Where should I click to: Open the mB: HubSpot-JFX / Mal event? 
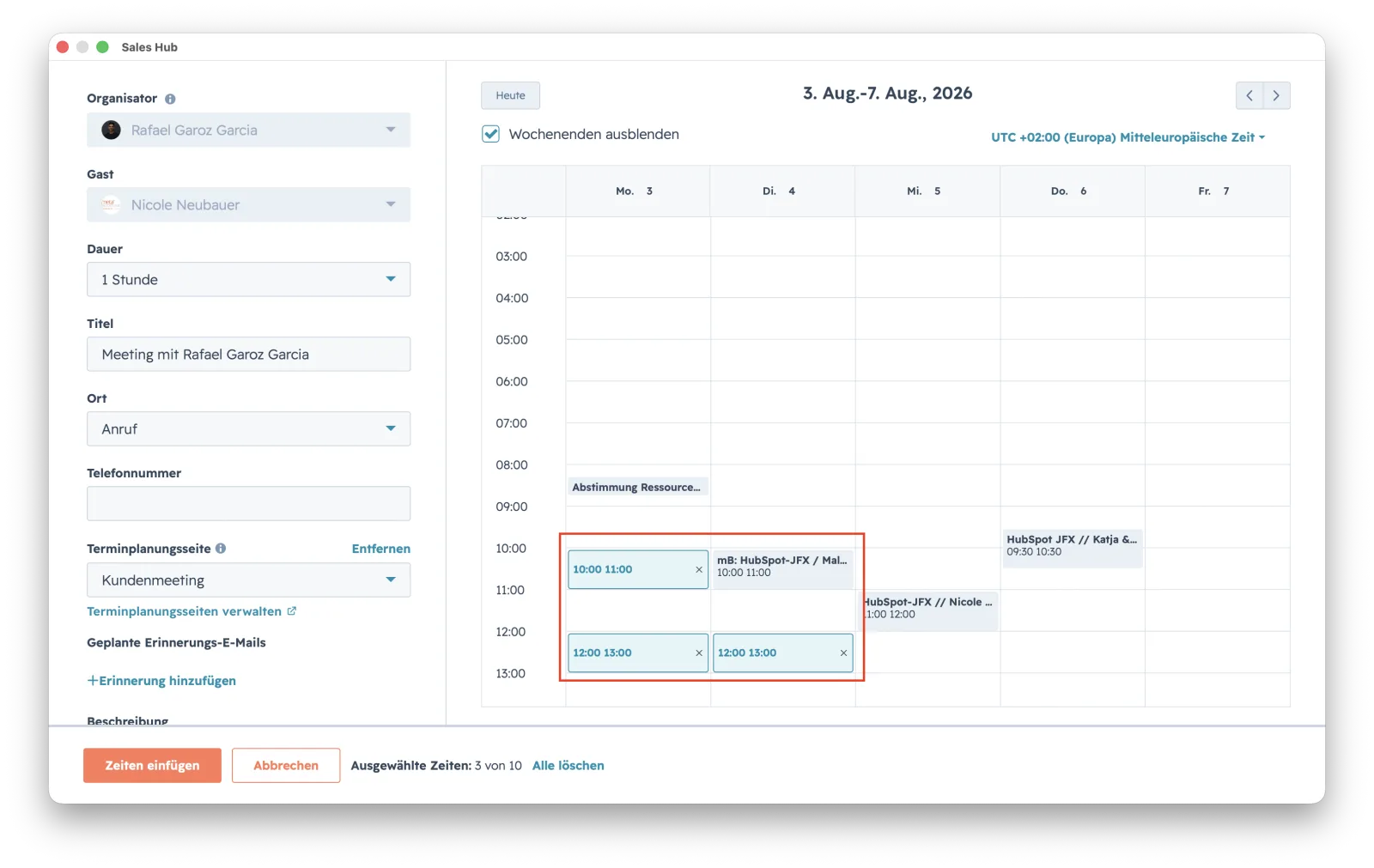click(x=782, y=569)
